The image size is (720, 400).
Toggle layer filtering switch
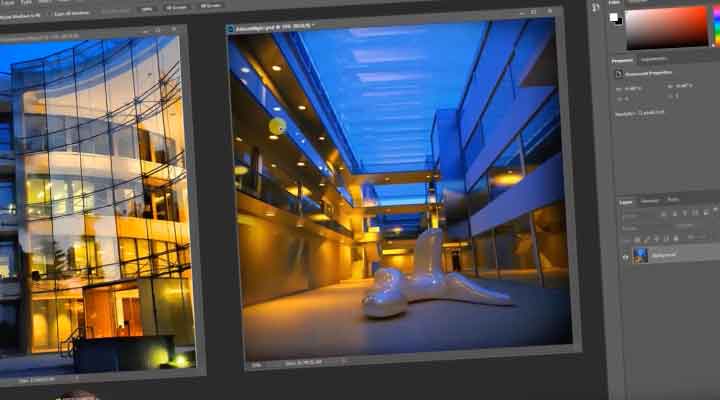pyautogui.click(x=715, y=211)
